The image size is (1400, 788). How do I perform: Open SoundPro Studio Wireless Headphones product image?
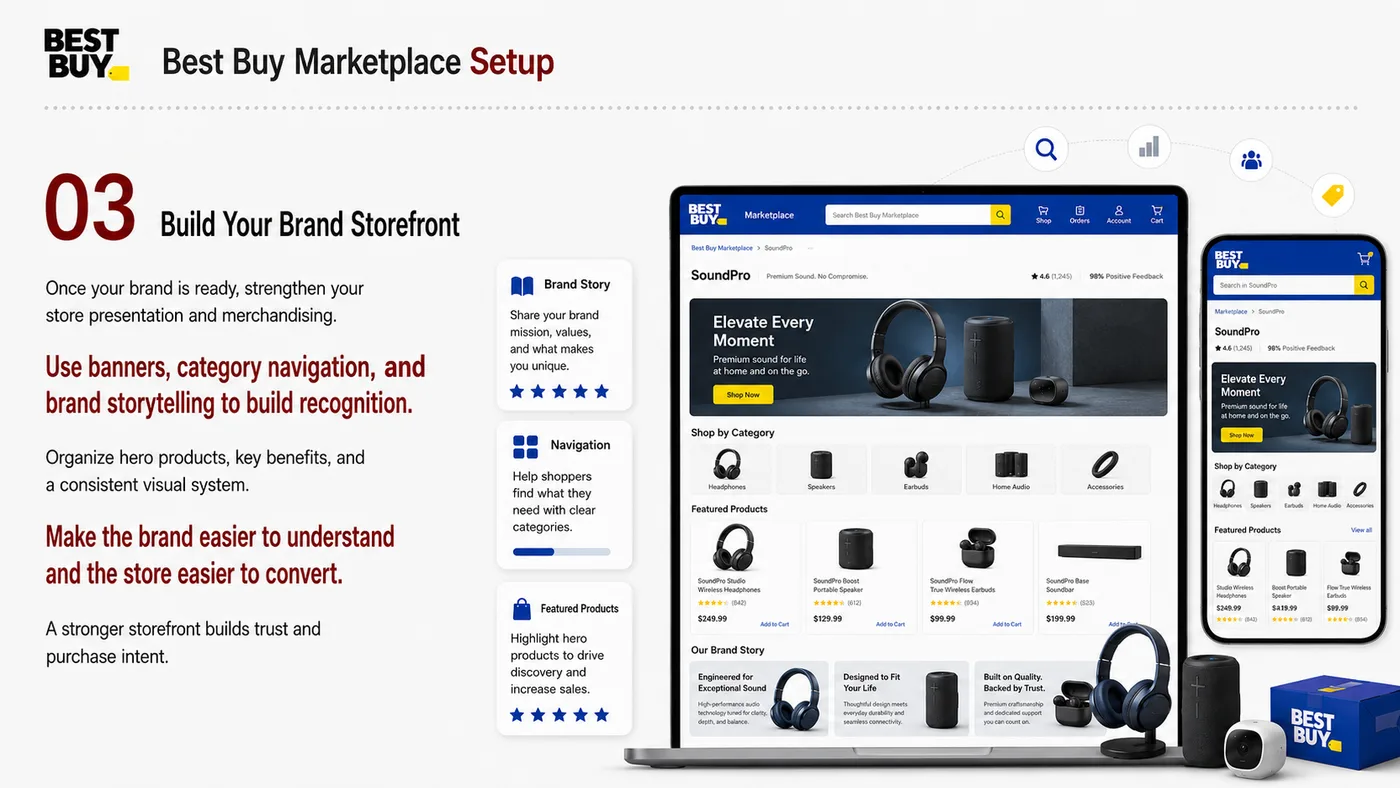[x=734, y=548]
